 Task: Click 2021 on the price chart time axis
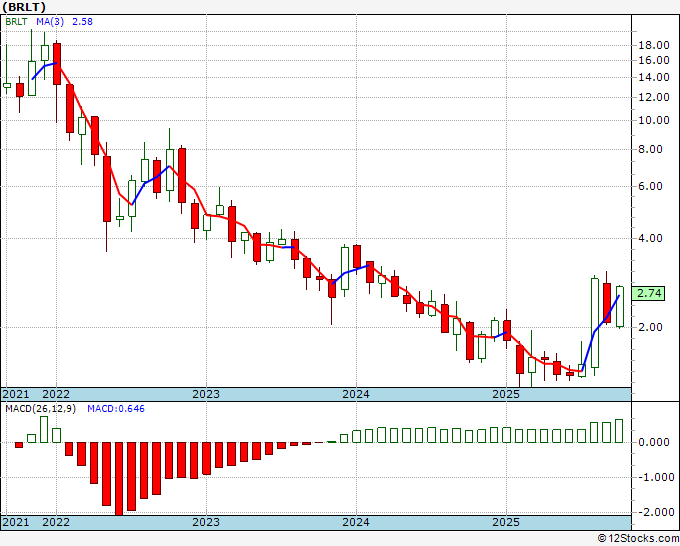(16, 394)
